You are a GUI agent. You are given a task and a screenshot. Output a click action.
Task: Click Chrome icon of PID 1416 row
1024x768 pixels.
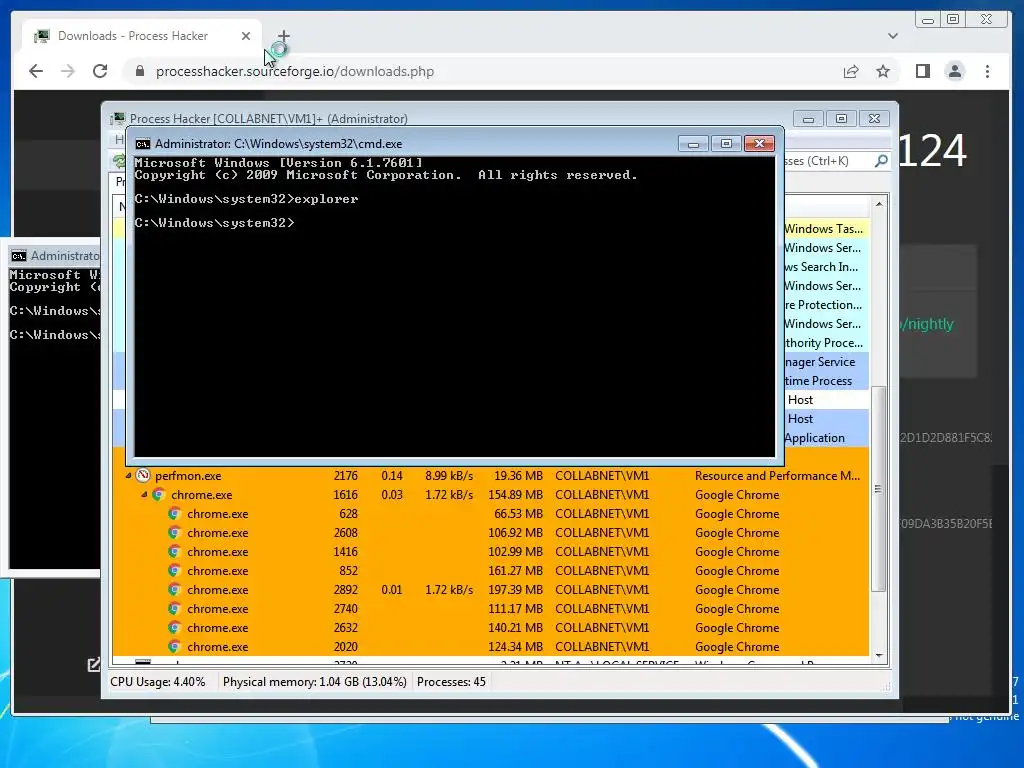174,551
